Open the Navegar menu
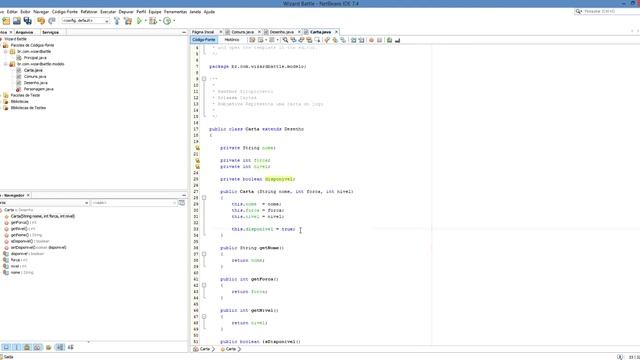The height and width of the screenshot is (360, 640). click(x=41, y=12)
